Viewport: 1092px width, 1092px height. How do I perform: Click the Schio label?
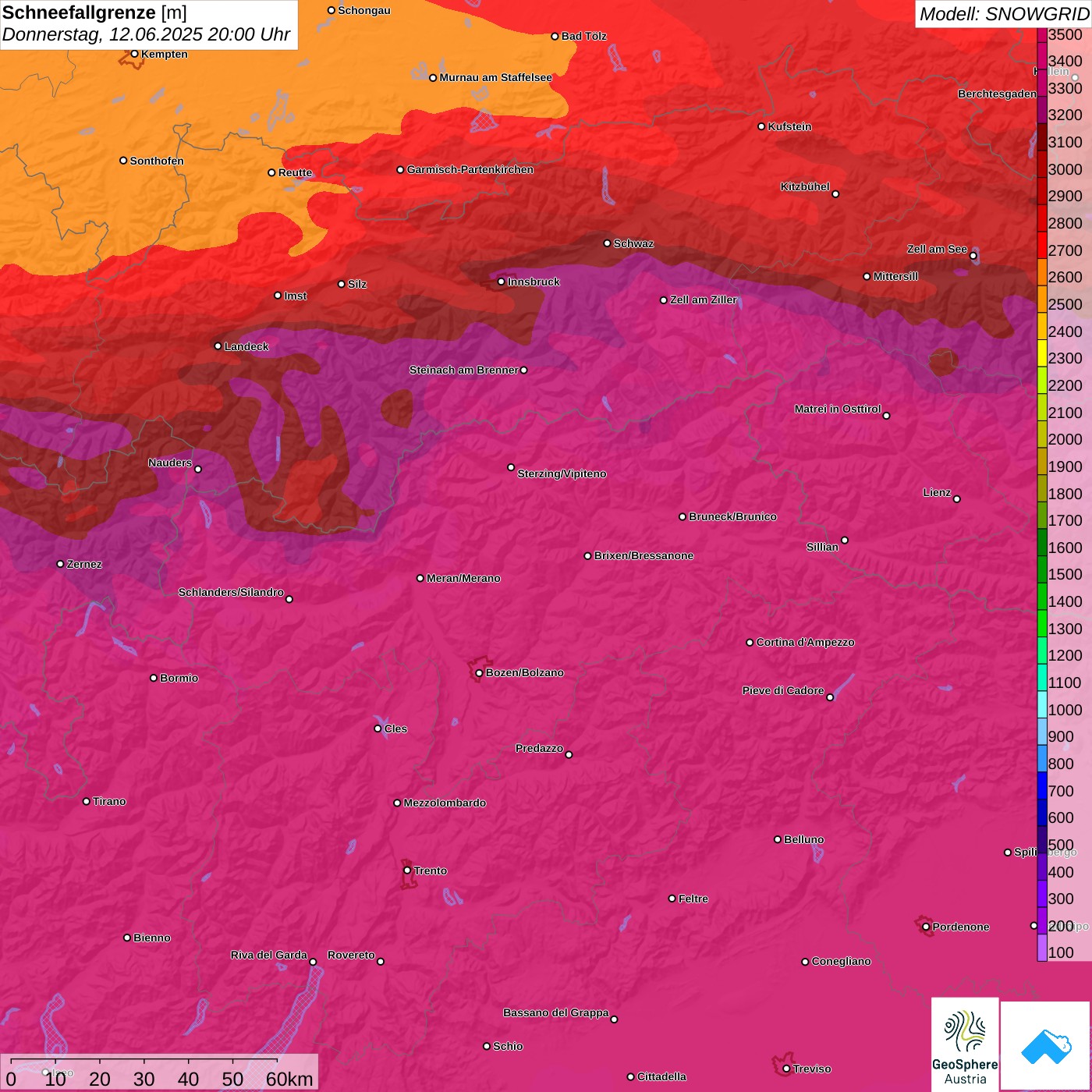point(508,1046)
